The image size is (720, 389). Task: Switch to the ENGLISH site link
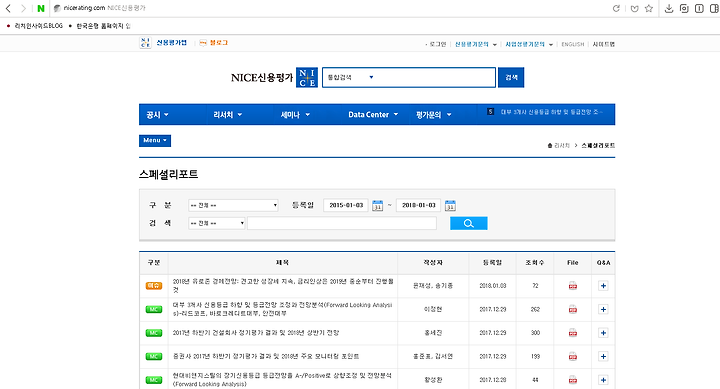pyautogui.click(x=573, y=45)
